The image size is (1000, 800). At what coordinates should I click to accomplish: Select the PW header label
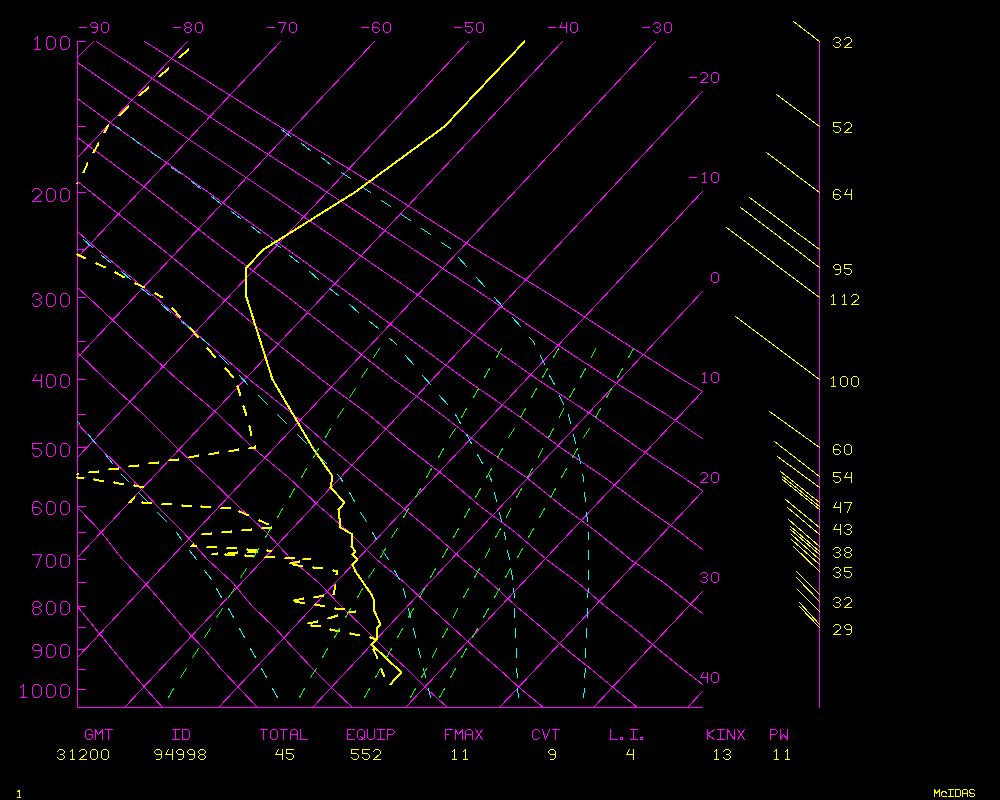(779, 735)
